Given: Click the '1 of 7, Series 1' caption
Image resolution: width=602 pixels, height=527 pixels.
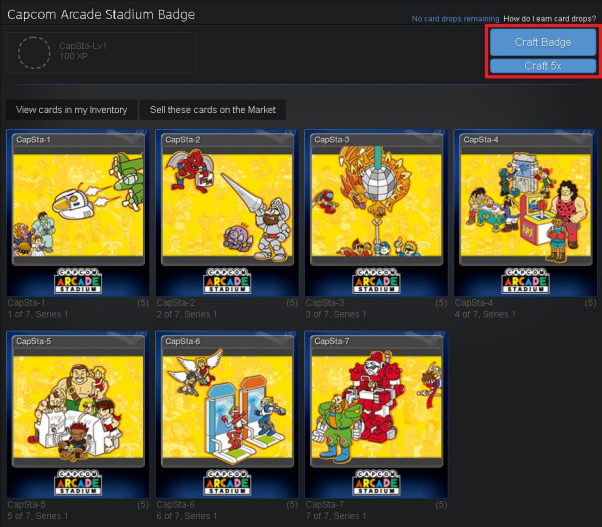Looking at the screenshot, I should (38, 314).
